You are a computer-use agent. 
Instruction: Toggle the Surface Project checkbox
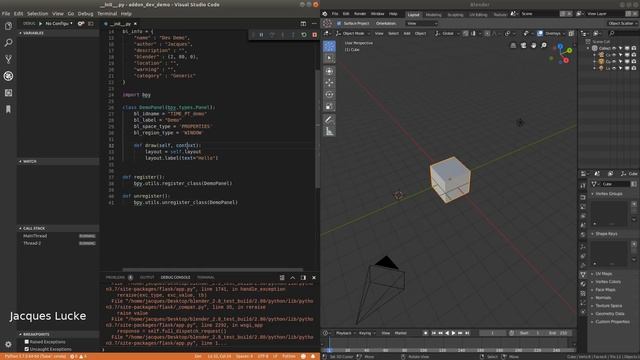pyautogui.click(x=339, y=24)
